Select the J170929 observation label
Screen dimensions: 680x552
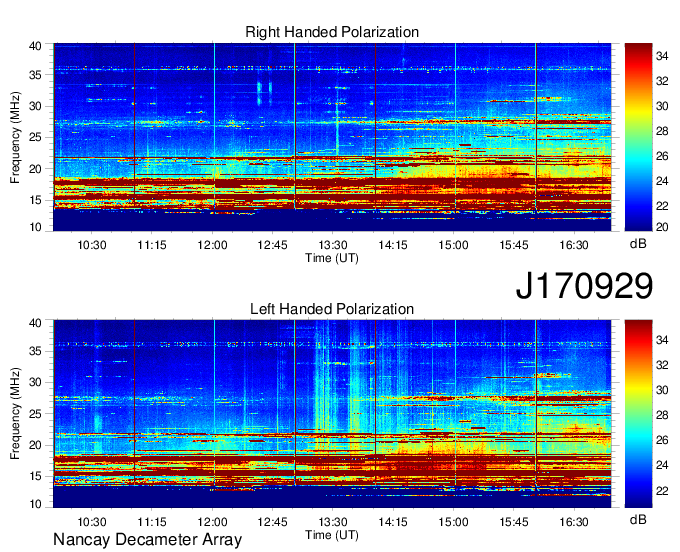coord(584,286)
